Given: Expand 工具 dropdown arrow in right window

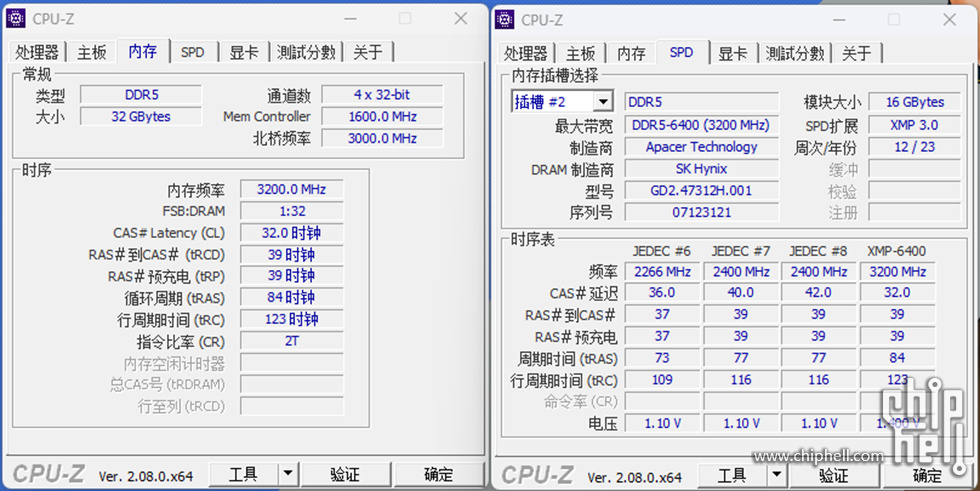Looking at the screenshot, I should point(777,477).
